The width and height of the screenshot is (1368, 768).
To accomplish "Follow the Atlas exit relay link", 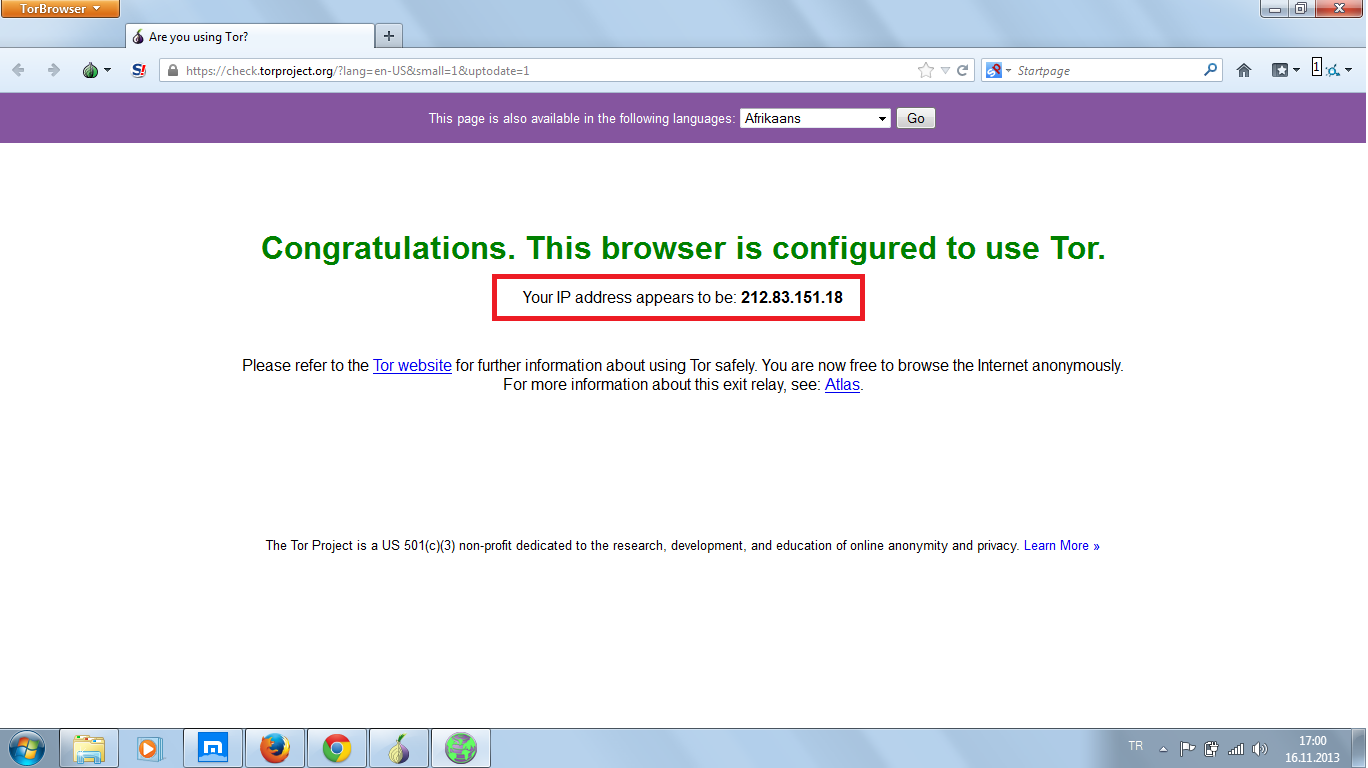I will click(x=842, y=385).
